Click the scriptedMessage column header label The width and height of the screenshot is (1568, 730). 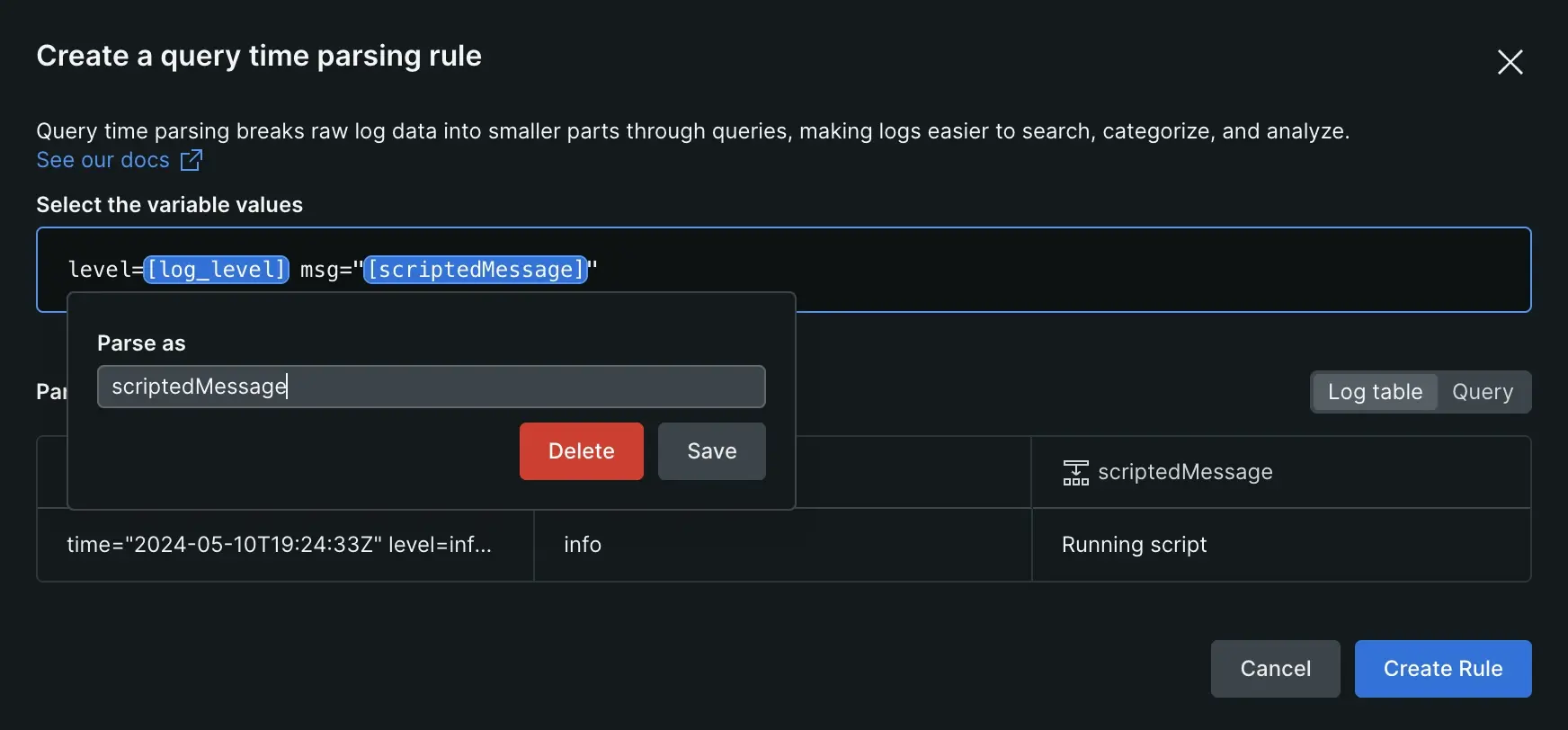coord(1185,473)
